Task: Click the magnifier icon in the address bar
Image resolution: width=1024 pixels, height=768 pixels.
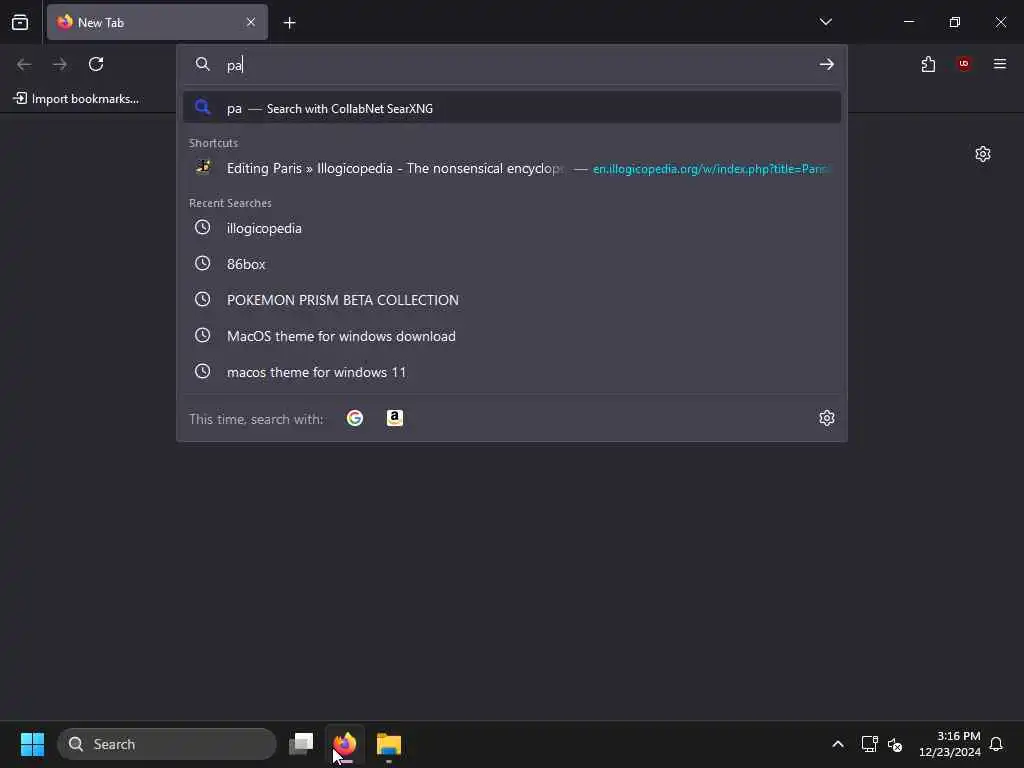Action: point(202,64)
